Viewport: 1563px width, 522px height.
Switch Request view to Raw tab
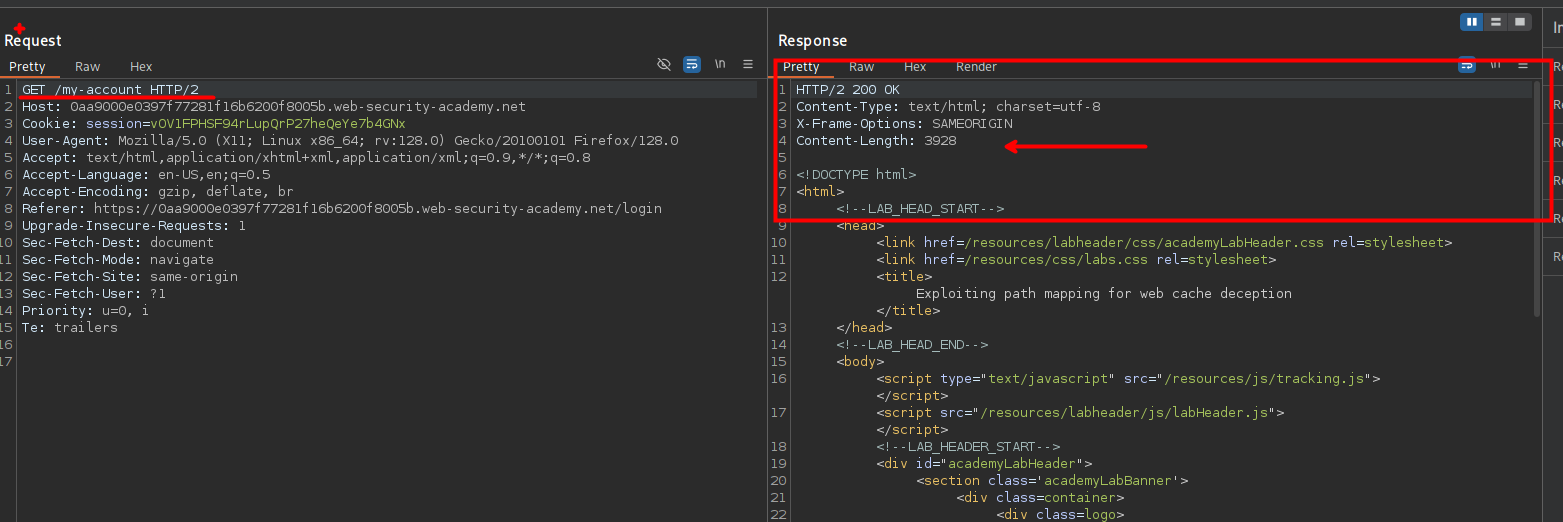(88, 67)
